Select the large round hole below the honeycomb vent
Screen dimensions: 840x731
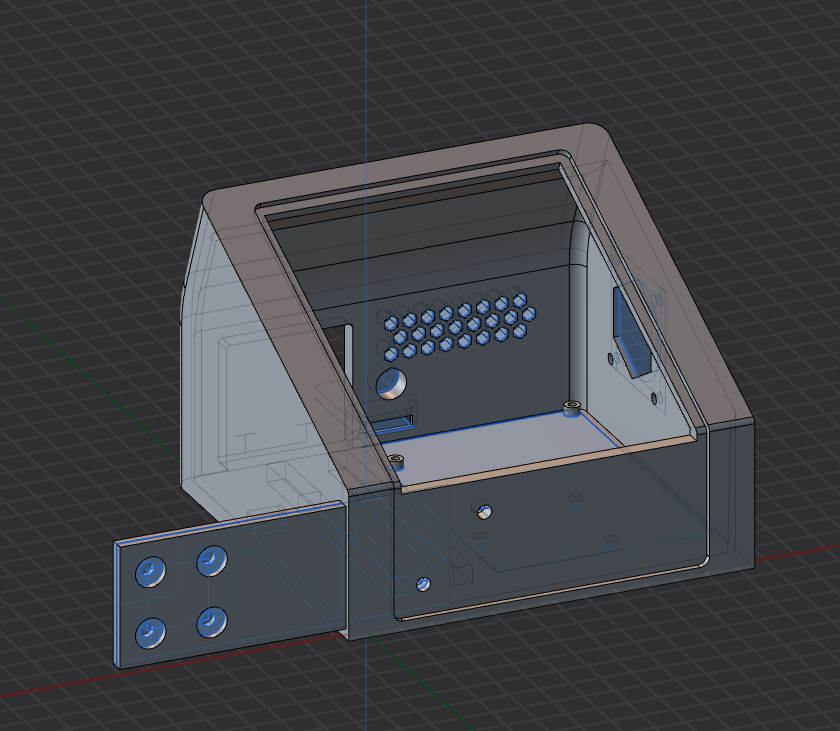(x=391, y=383)
